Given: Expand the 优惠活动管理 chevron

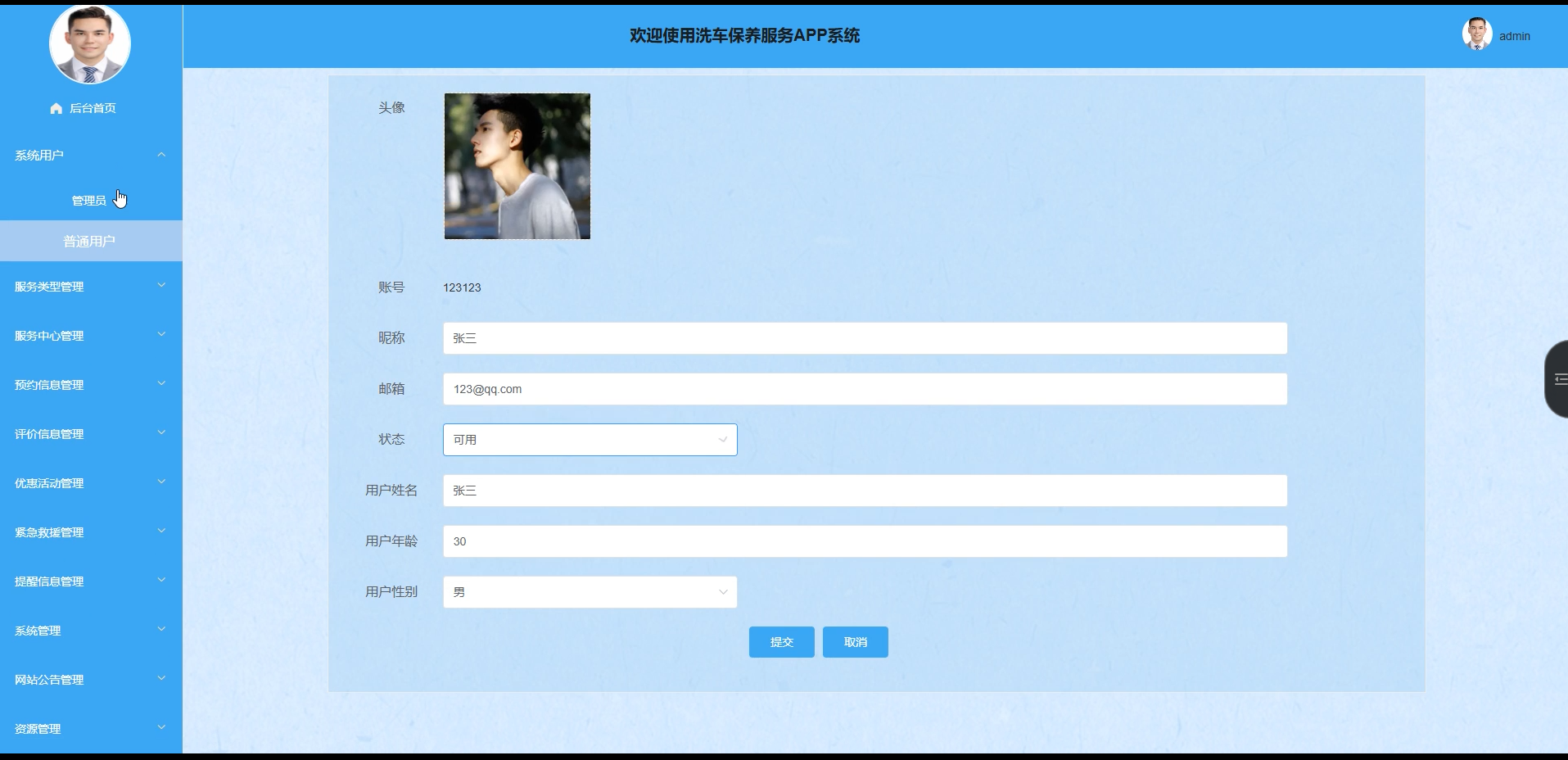Looking at the screenshot, I should pyautogui.click(x=161, y=482).
